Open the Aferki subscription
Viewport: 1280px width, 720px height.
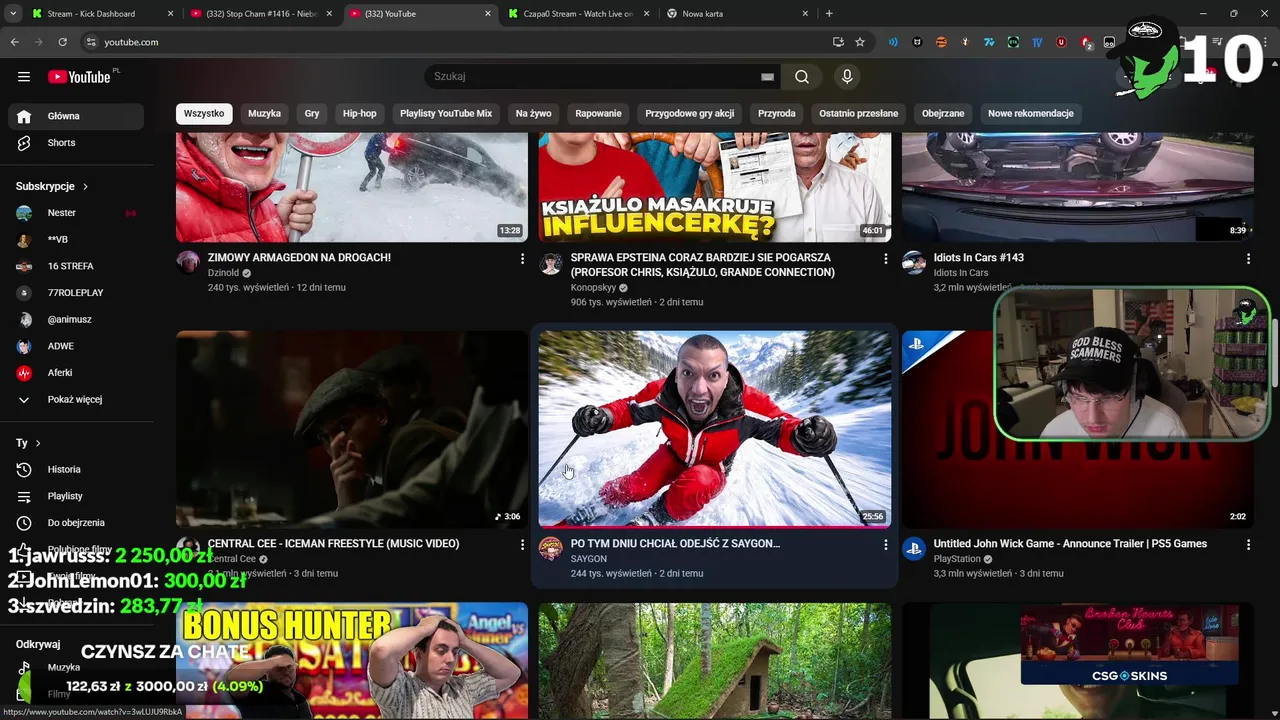76,373
